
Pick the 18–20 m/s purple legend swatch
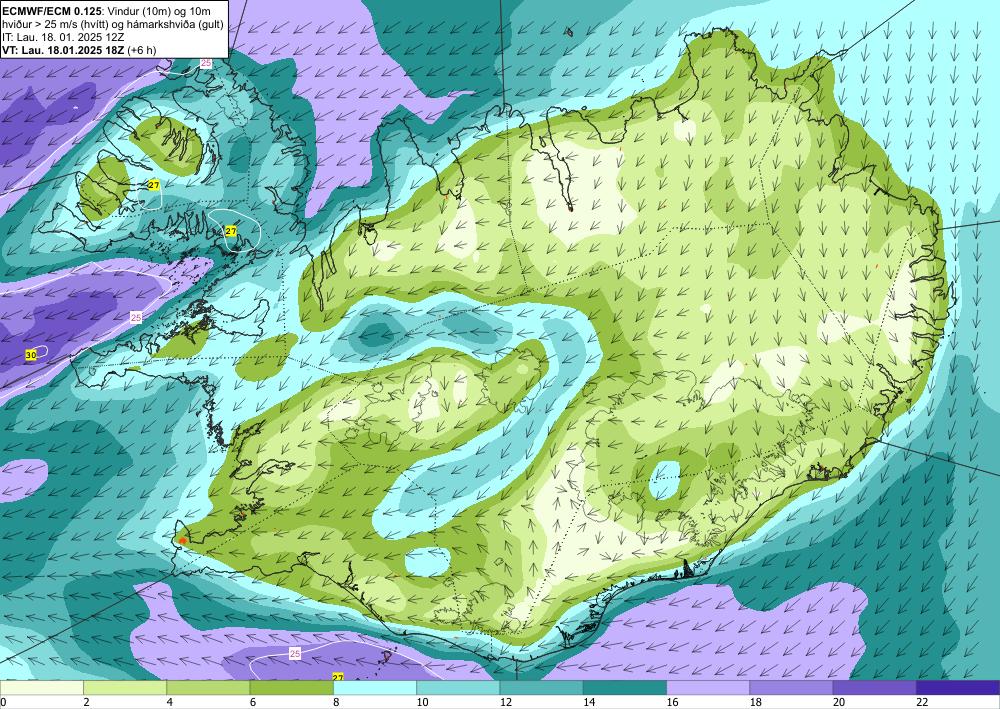pyautogui.click(x=791, y=687)
